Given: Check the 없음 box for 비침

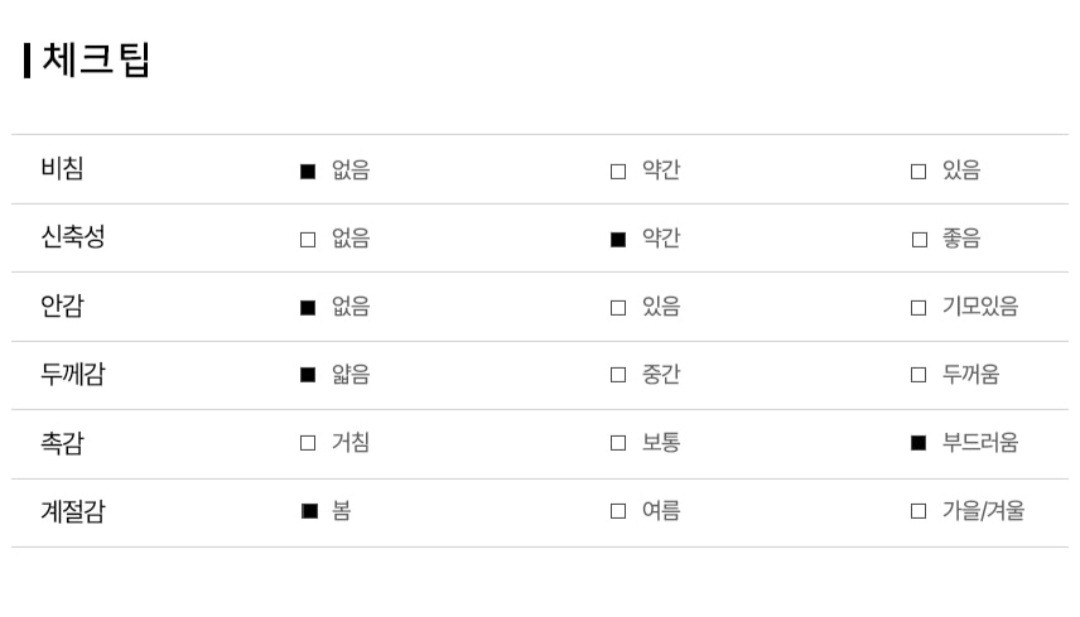Looking at the screenshot, I should (308, 171).
